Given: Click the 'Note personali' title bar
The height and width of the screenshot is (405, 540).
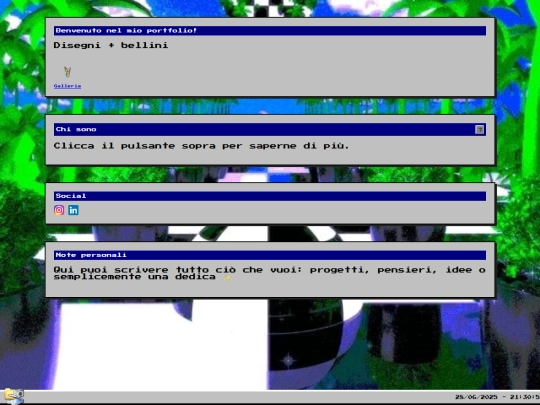Looking at the screenshot, I should 270,255.
